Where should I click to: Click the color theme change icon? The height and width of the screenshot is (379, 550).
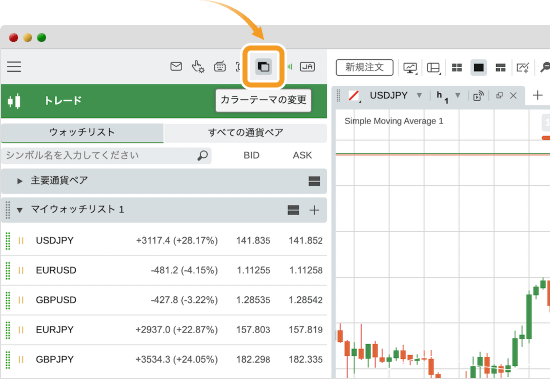(263, 67)
